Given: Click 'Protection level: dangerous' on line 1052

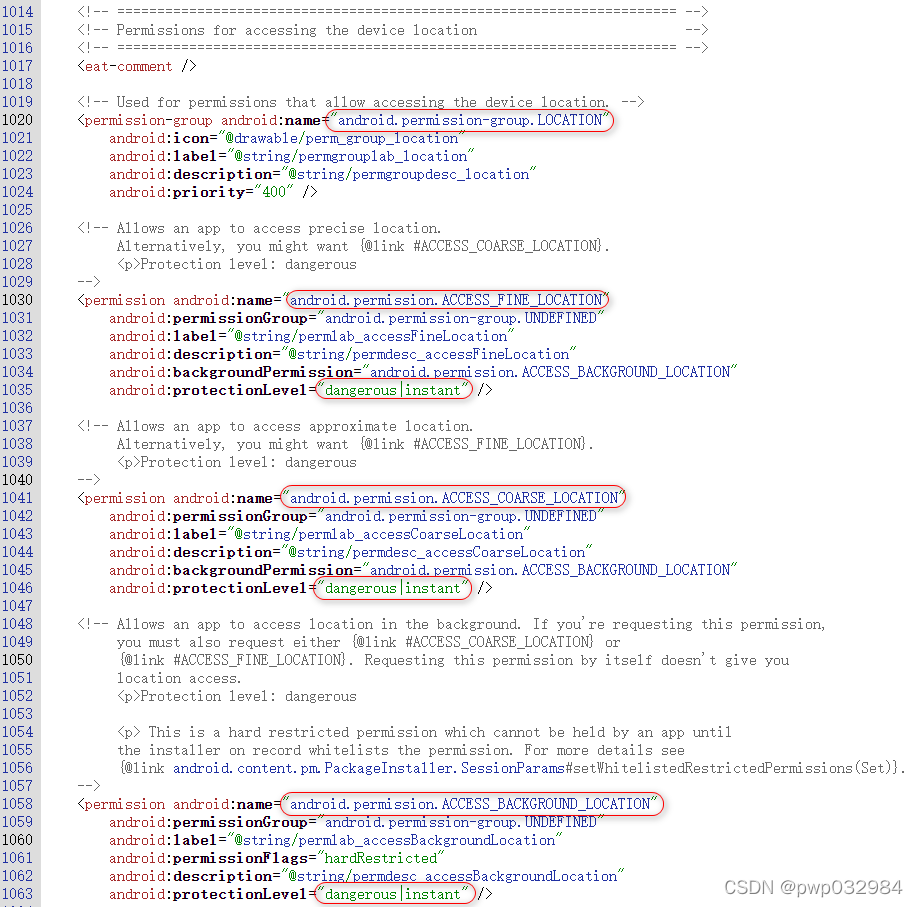Looking at the screenshot, I should (x=249, y=696).
